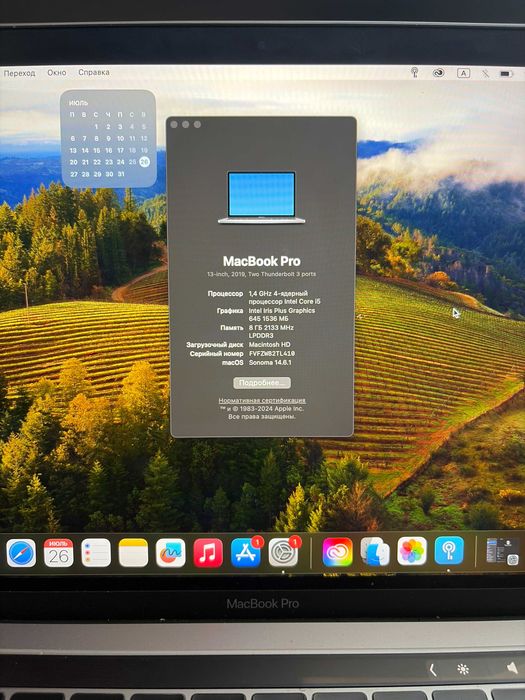Open the Справка menu
Screen dimensions: 525x700
[x=94, y=72]
